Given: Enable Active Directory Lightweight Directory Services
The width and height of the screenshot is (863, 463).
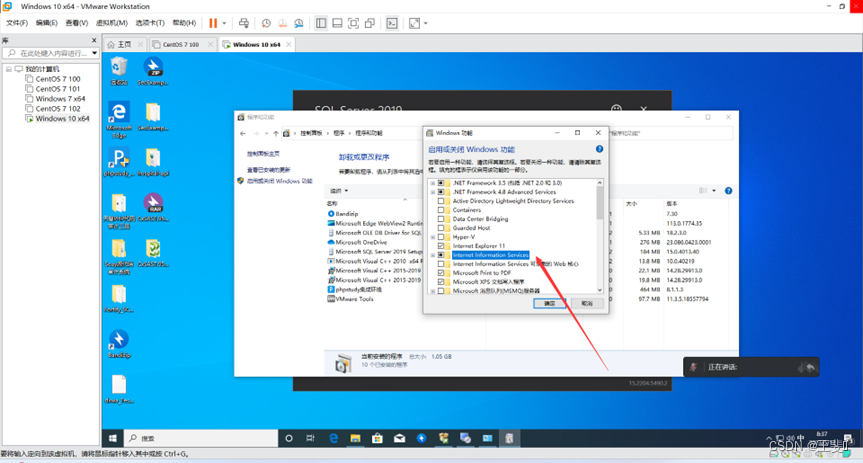Looking at the screenshot, I should (441, 201).
